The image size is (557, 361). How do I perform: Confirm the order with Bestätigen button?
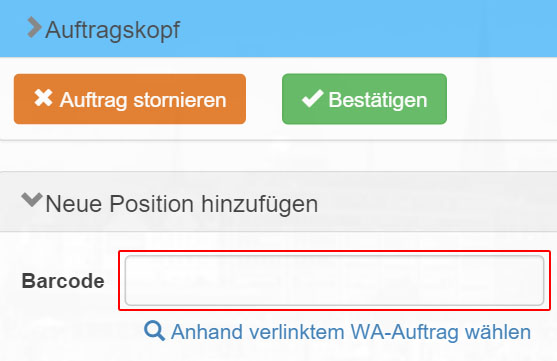click(364, 99)
